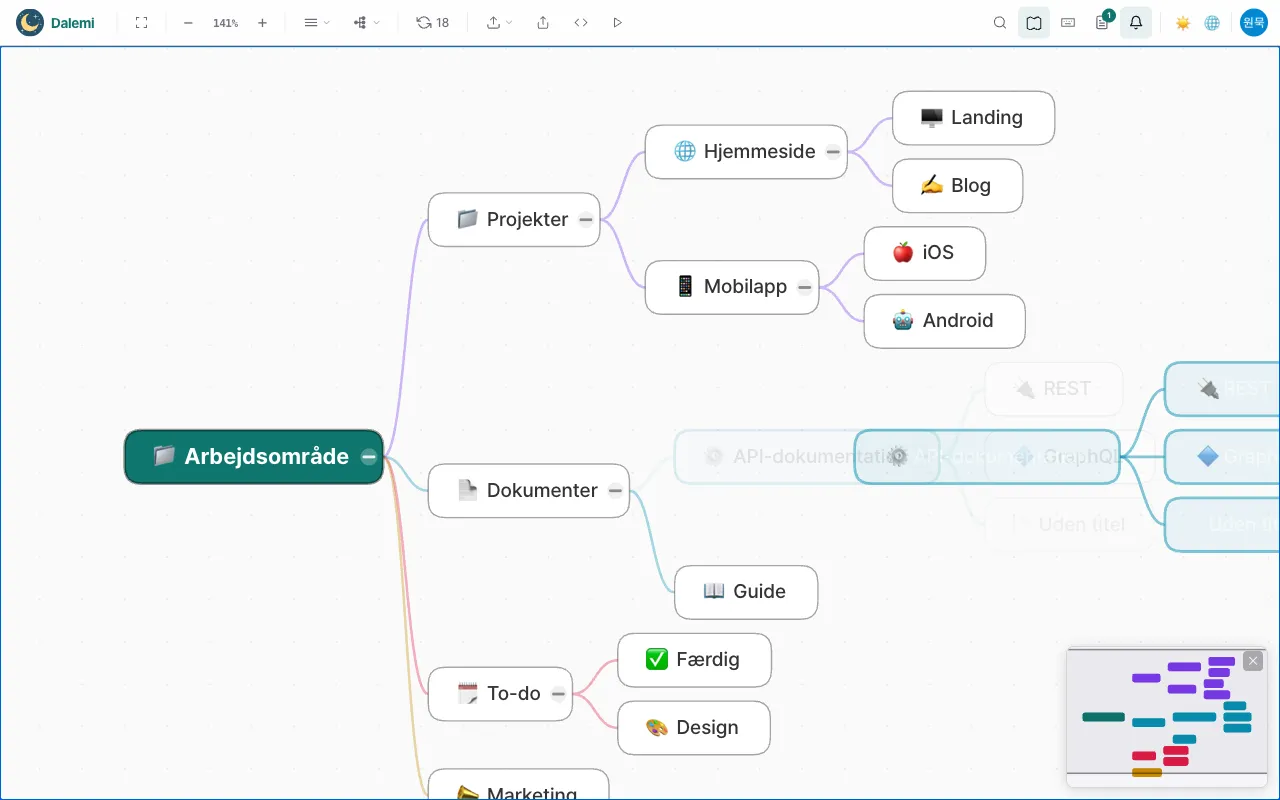The image size is (1280, 800).
Task: Select the Guide node
Action: point(746,592)
